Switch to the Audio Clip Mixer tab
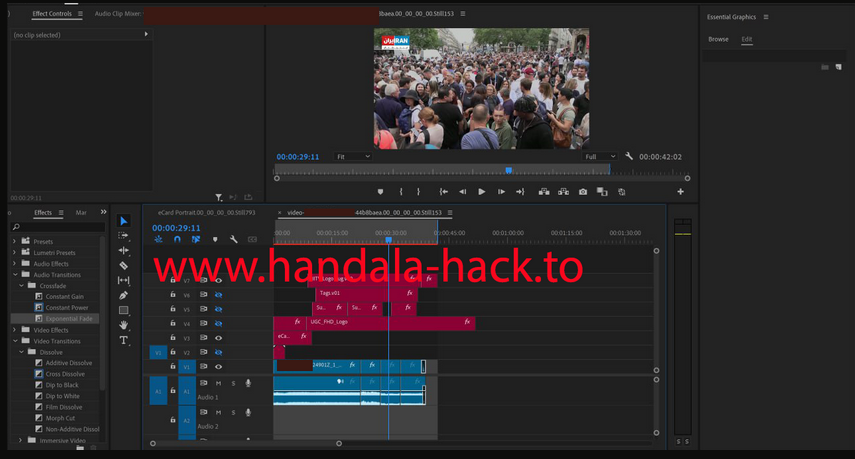This screenshot has height=459, width=855. [x=117, y=14]
